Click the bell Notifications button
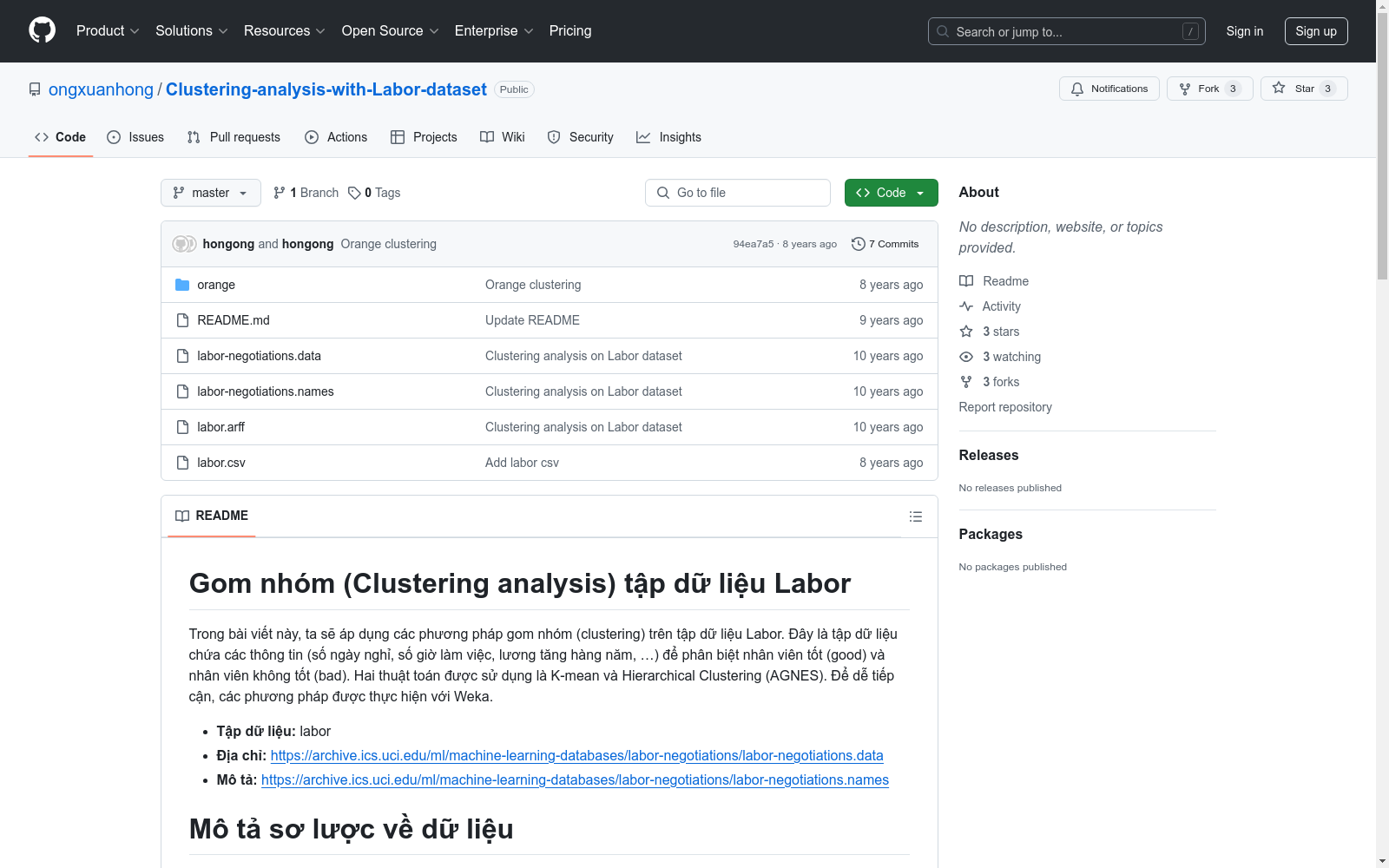Image resolution: width=1389 pixels, height=868 pixels. [1109, 89]
